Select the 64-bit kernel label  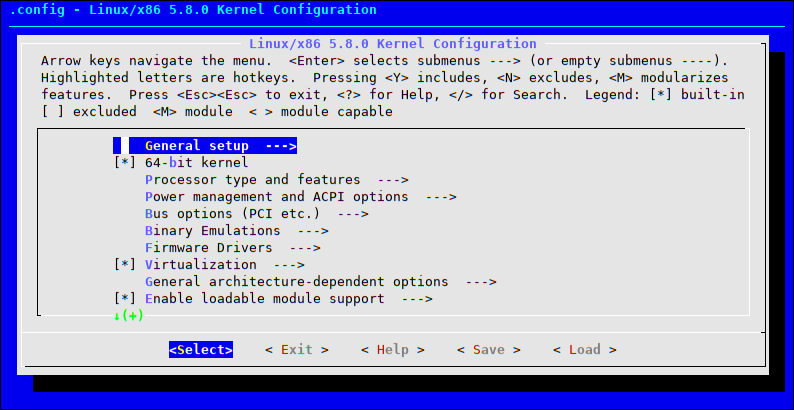click(196, 162)
